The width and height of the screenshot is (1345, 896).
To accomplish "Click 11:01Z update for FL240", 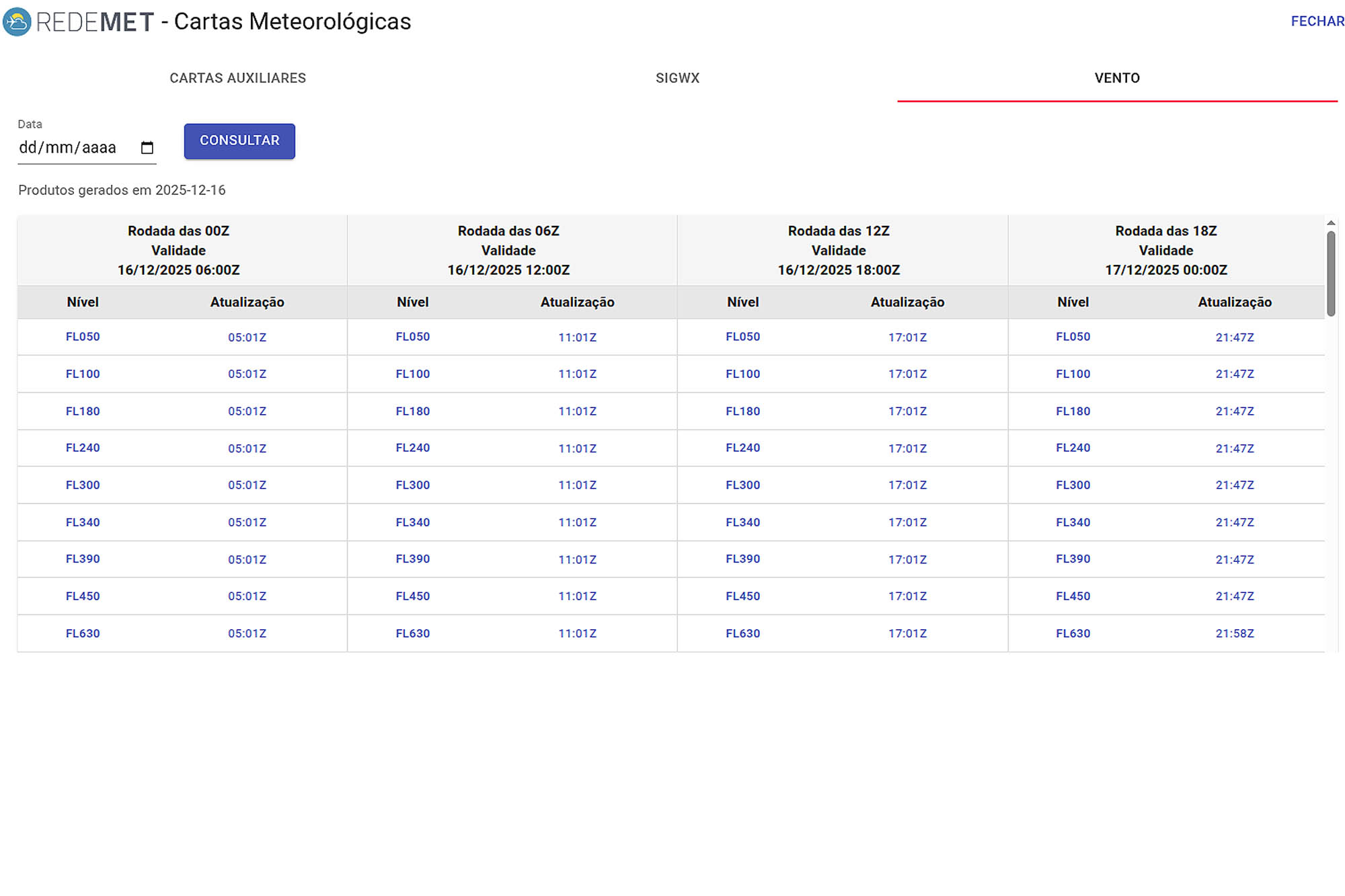I will [577, 448].
